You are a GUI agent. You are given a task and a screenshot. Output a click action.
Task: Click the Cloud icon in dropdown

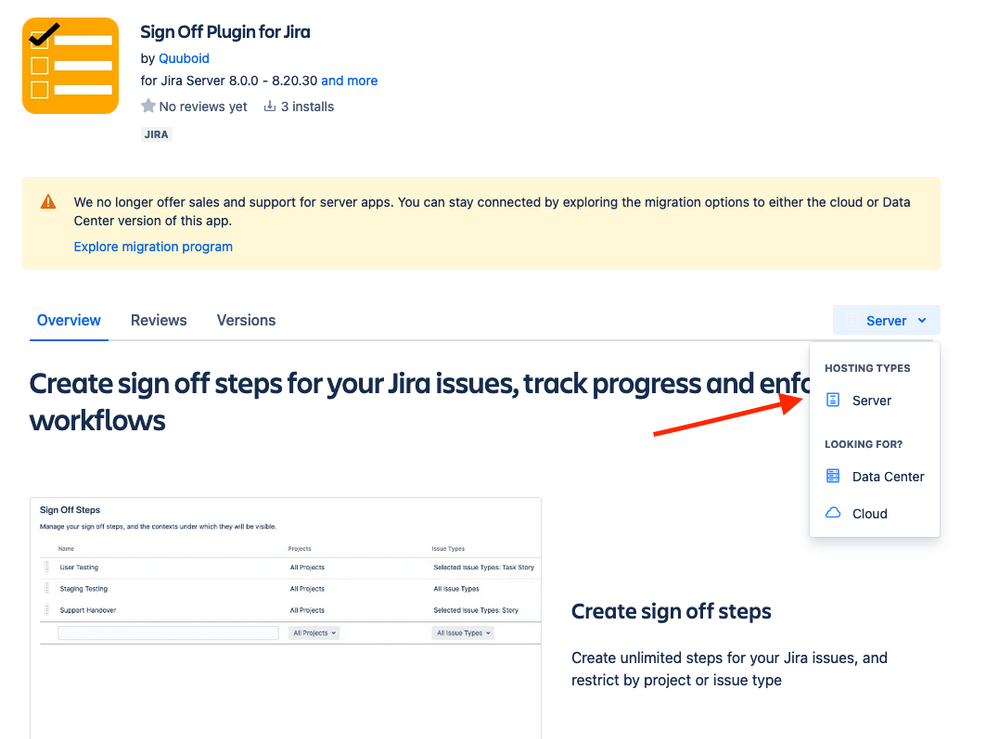click(x=833, y=513)
